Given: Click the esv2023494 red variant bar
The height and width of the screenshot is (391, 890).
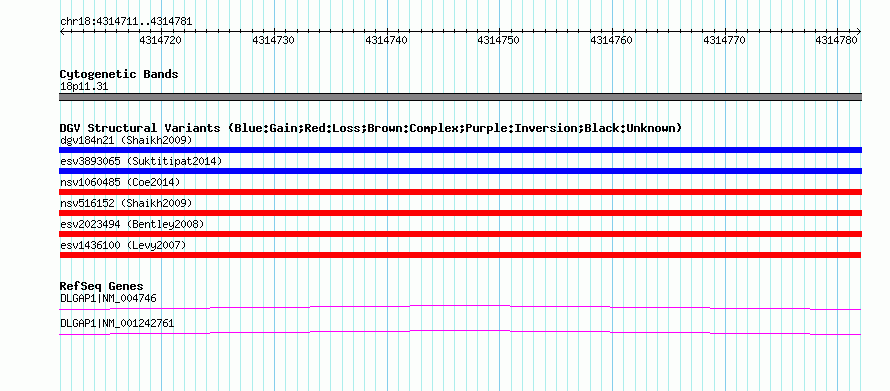Looking at the screenshot, I should [460, 234].
